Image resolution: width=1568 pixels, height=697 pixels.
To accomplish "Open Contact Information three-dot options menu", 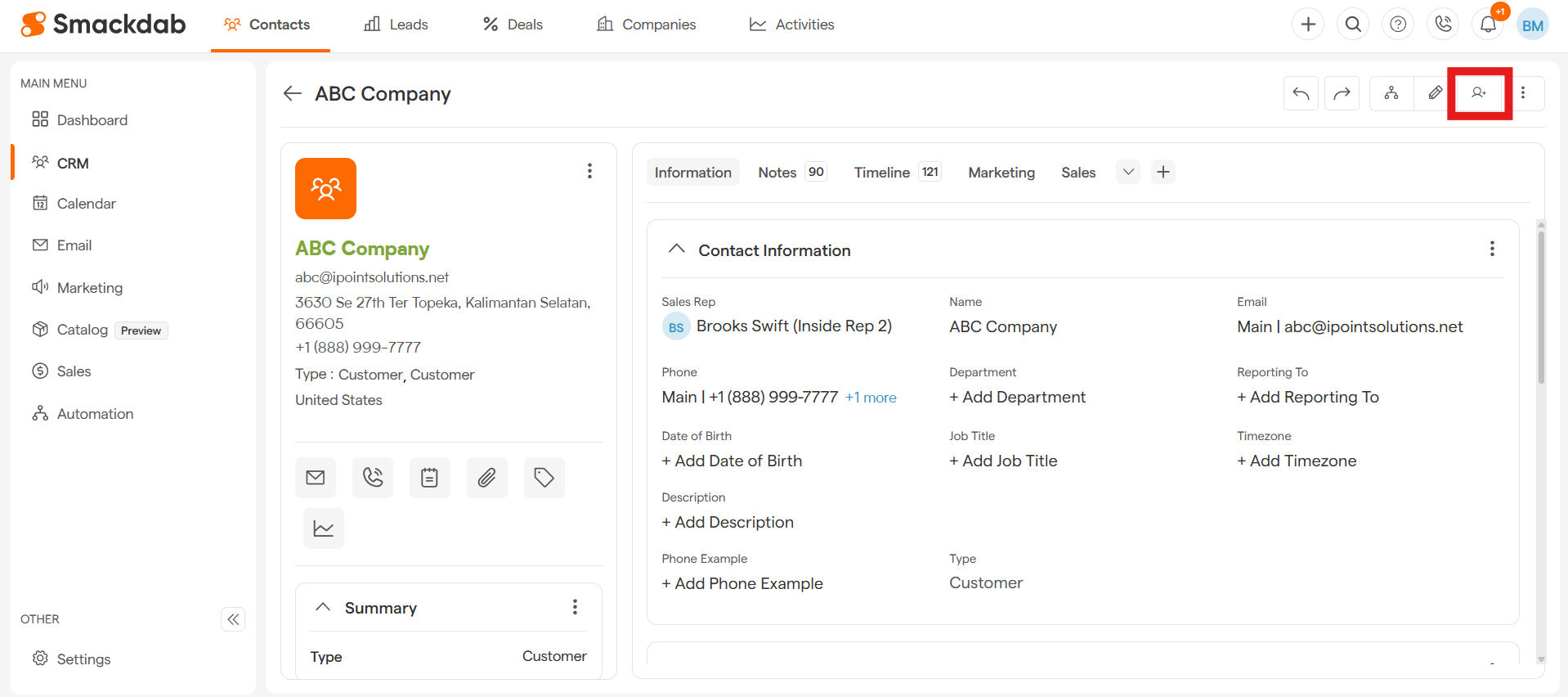I will (1492, 249).
